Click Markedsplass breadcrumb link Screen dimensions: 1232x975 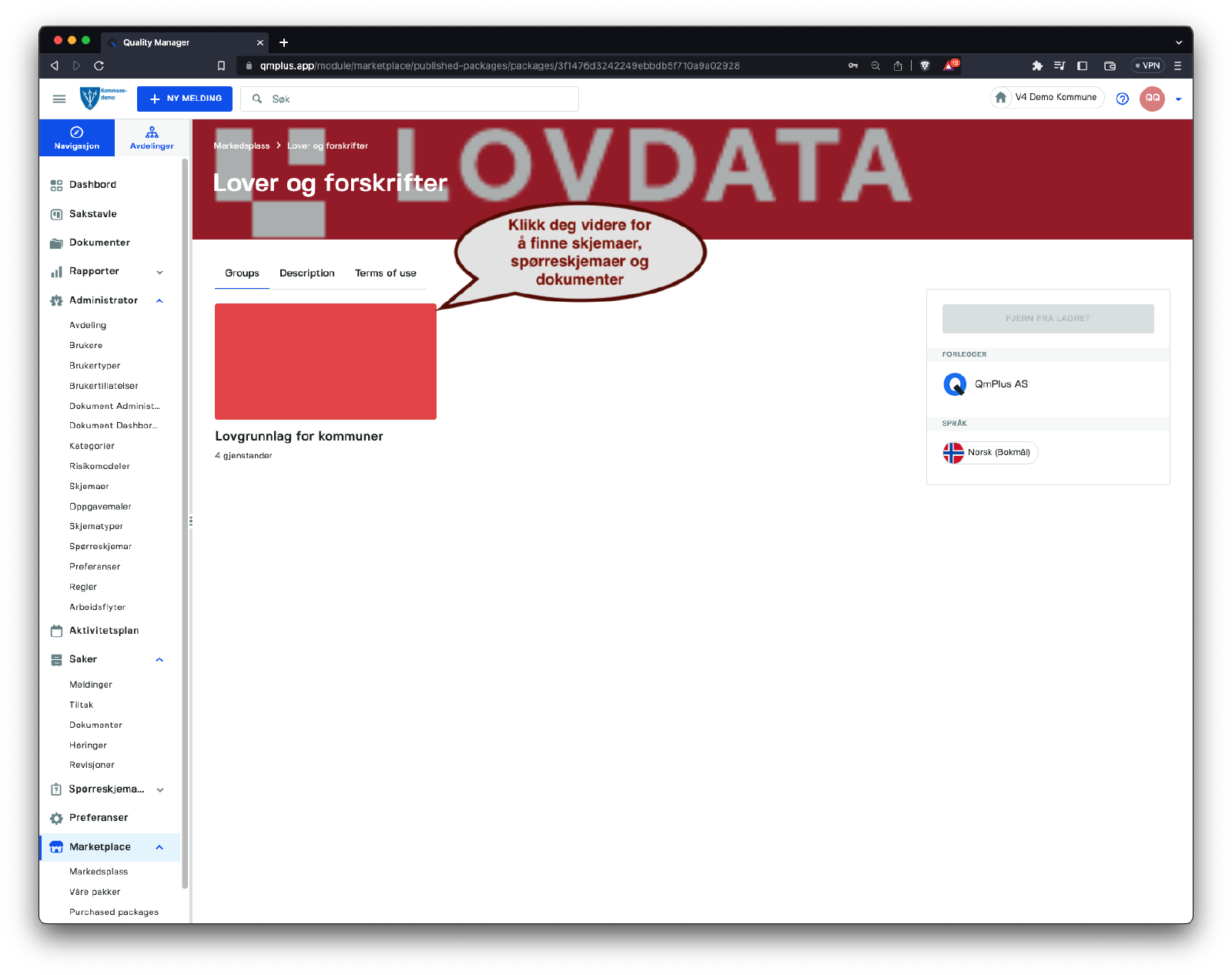click(242, 146)
